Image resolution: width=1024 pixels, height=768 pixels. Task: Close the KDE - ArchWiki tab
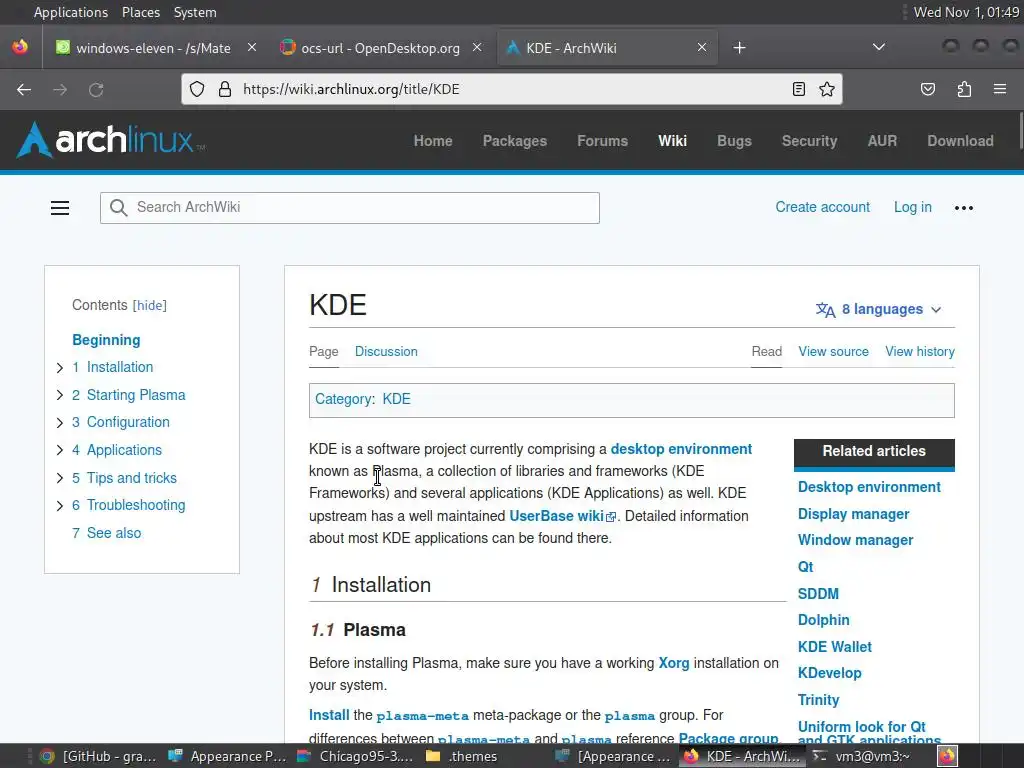(x=701, y=48)
